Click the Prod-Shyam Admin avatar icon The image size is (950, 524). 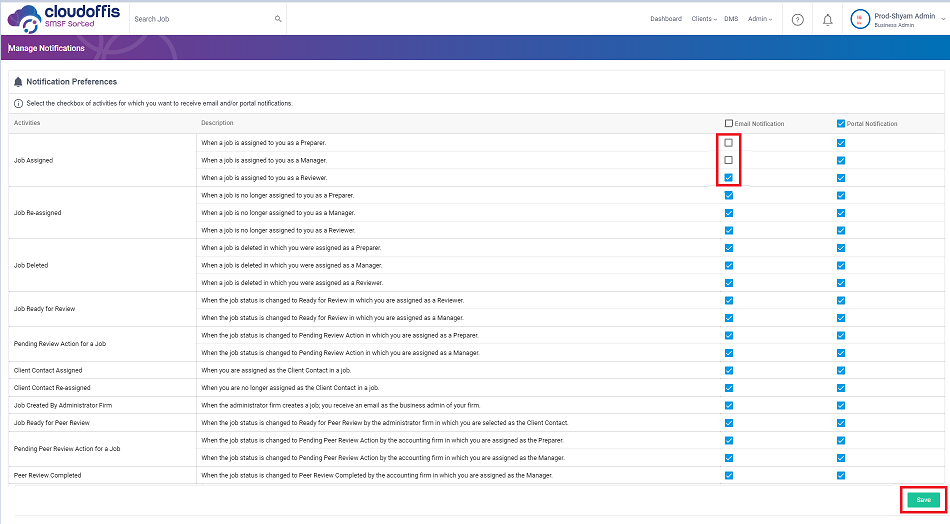(860, 19)
